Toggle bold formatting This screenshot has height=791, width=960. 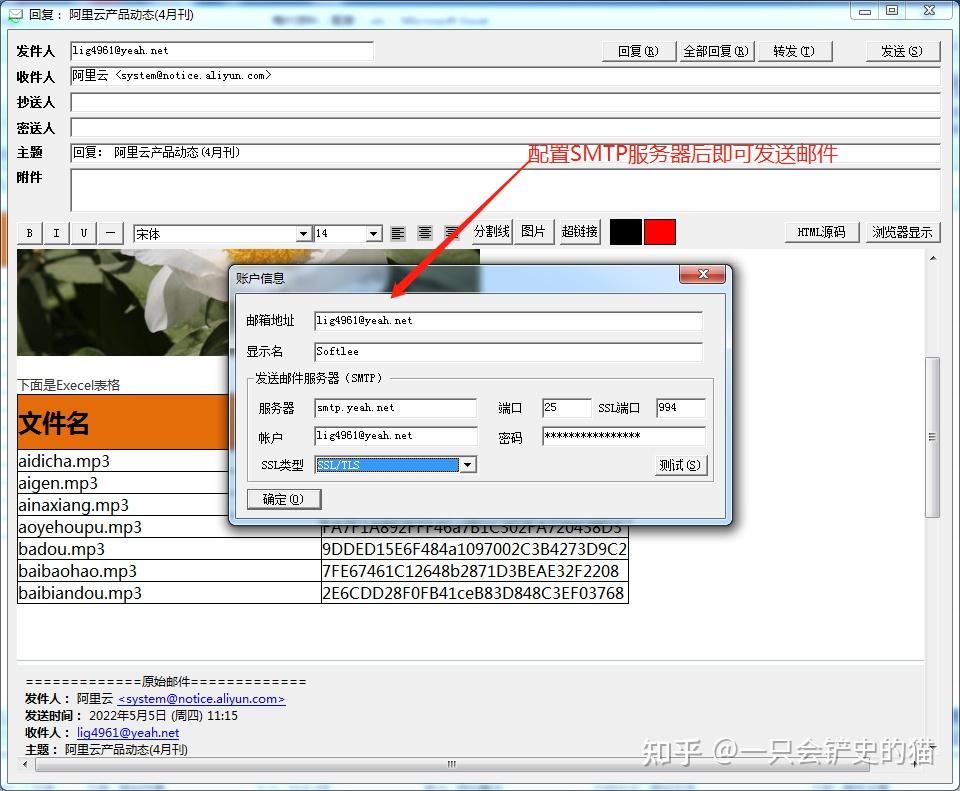click(x=29, y=232)
